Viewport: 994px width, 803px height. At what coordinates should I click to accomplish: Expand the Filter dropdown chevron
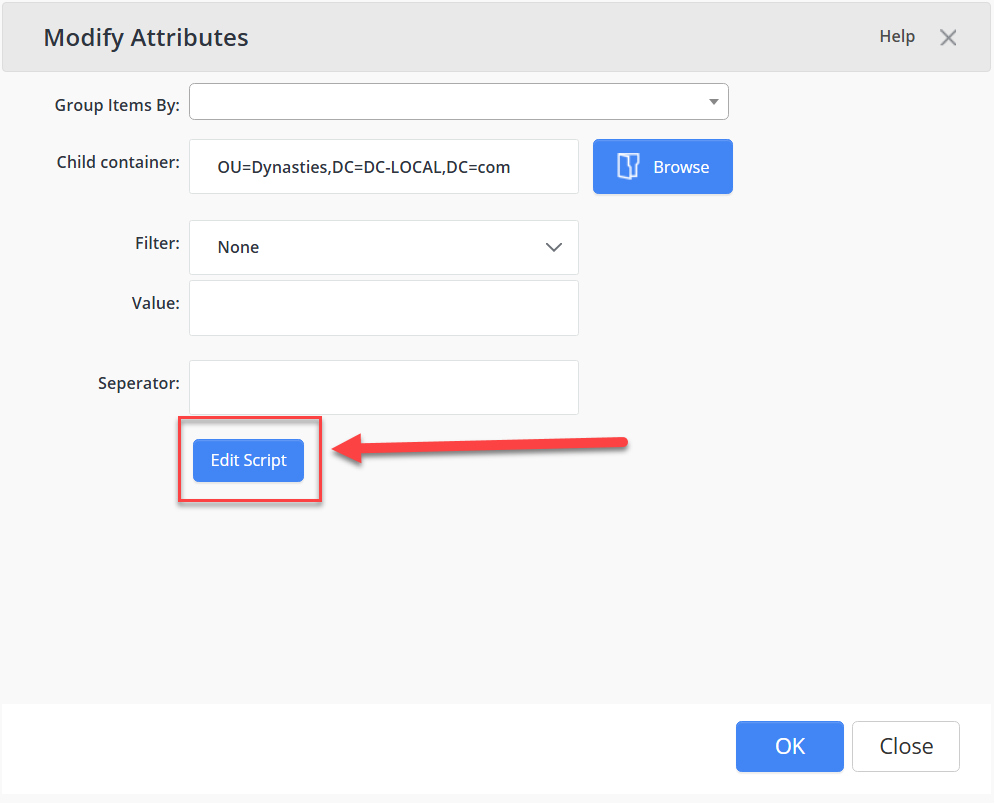pyautogui.click(x=554, y=247)
